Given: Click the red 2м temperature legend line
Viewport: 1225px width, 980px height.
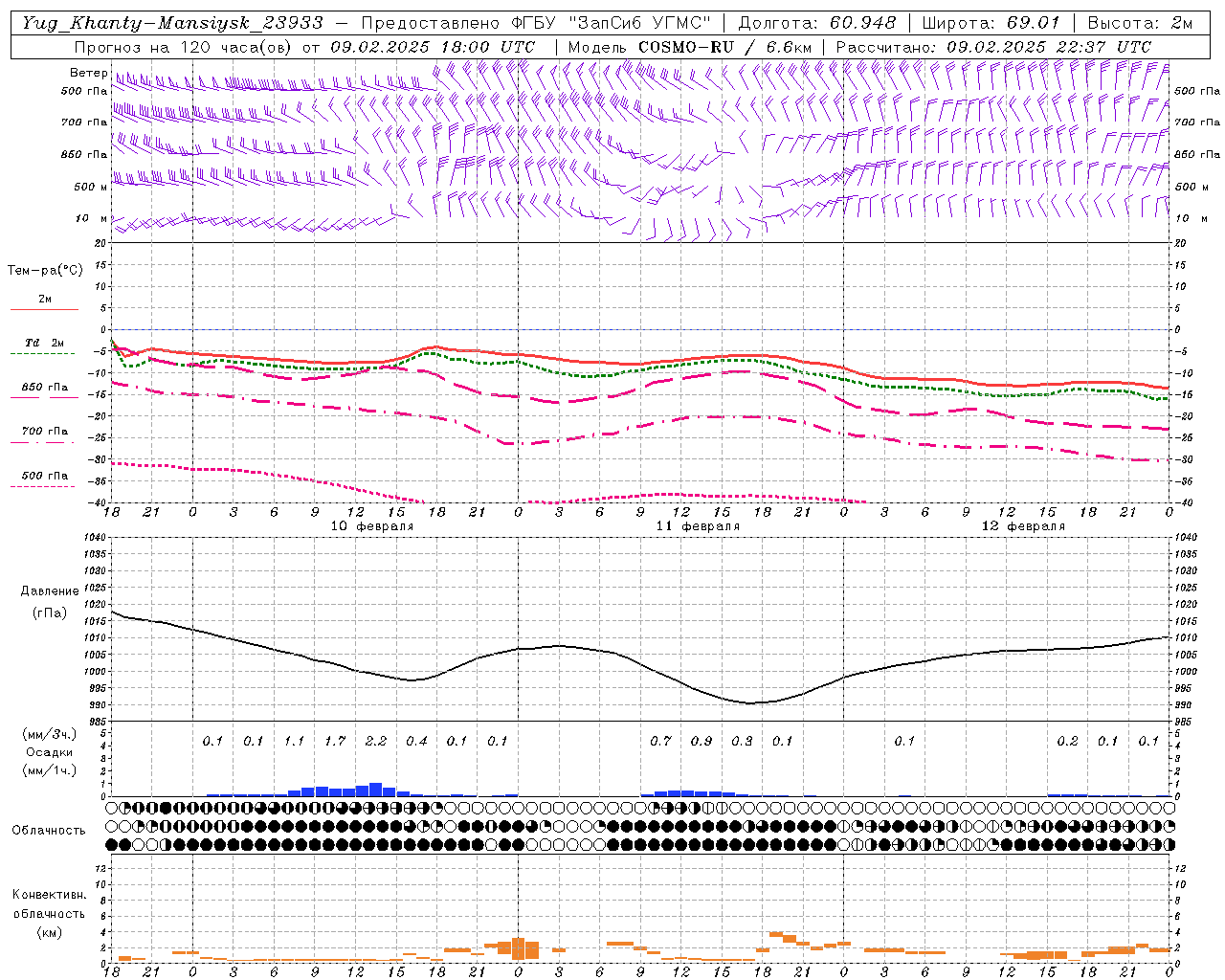Looking at the screenshot, I should coord(44,309).
